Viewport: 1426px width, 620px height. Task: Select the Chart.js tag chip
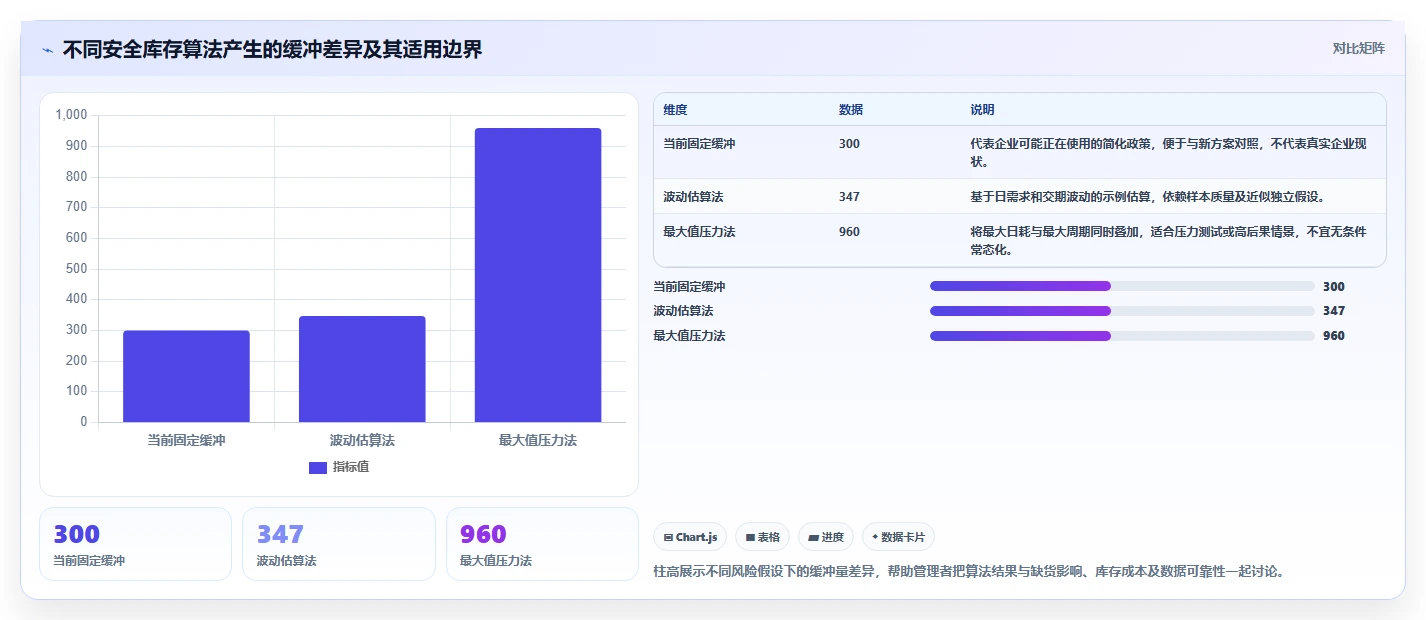(690, 537)
